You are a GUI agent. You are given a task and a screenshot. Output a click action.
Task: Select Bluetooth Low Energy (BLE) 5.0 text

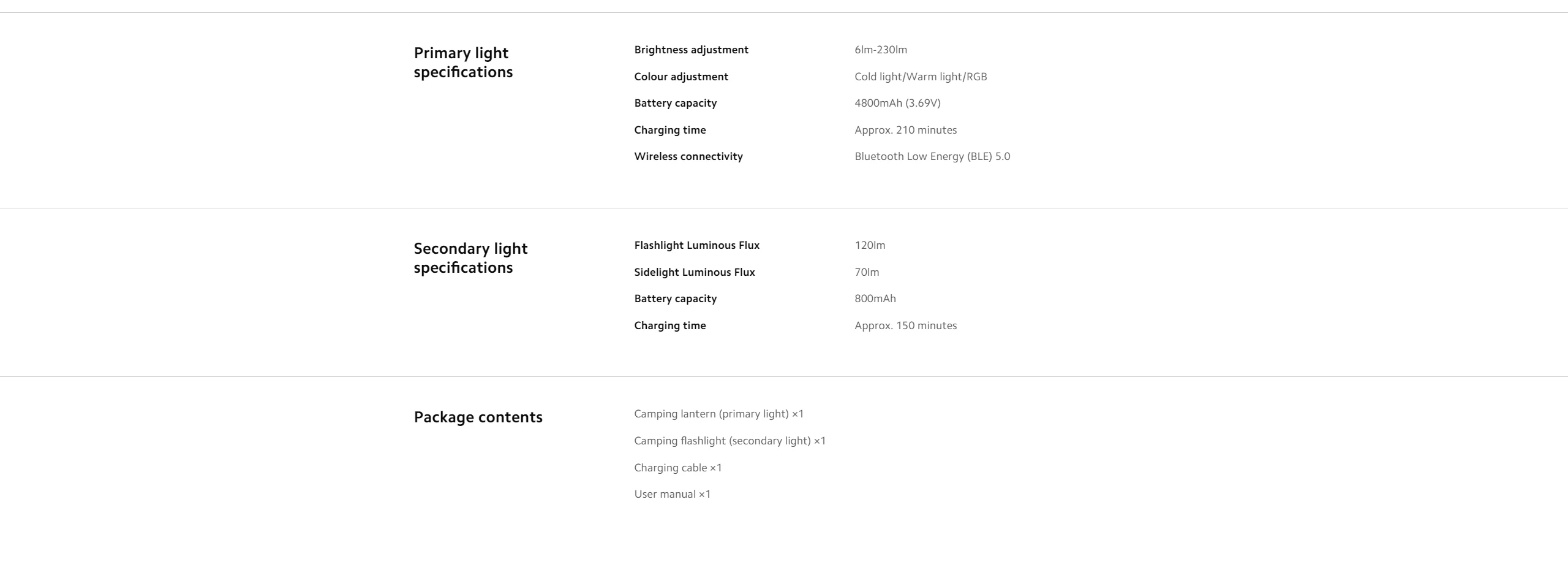tap(932, 156)
